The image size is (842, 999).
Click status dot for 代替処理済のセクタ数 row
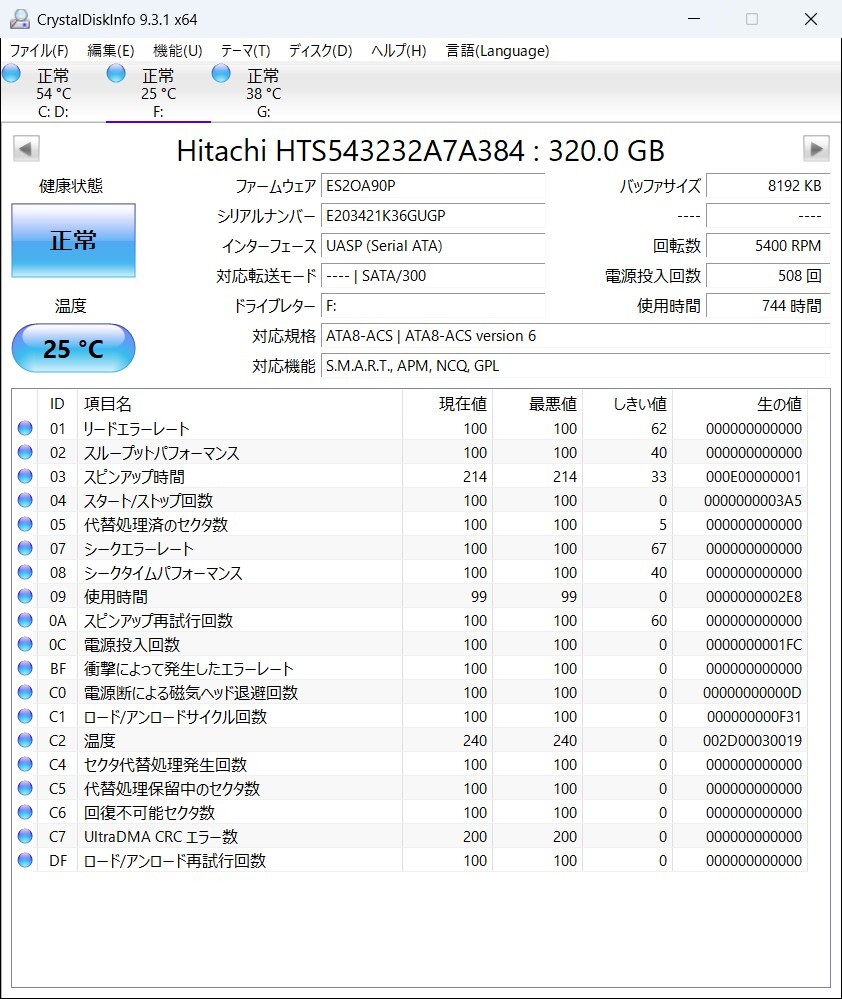(x=25, y=524)
